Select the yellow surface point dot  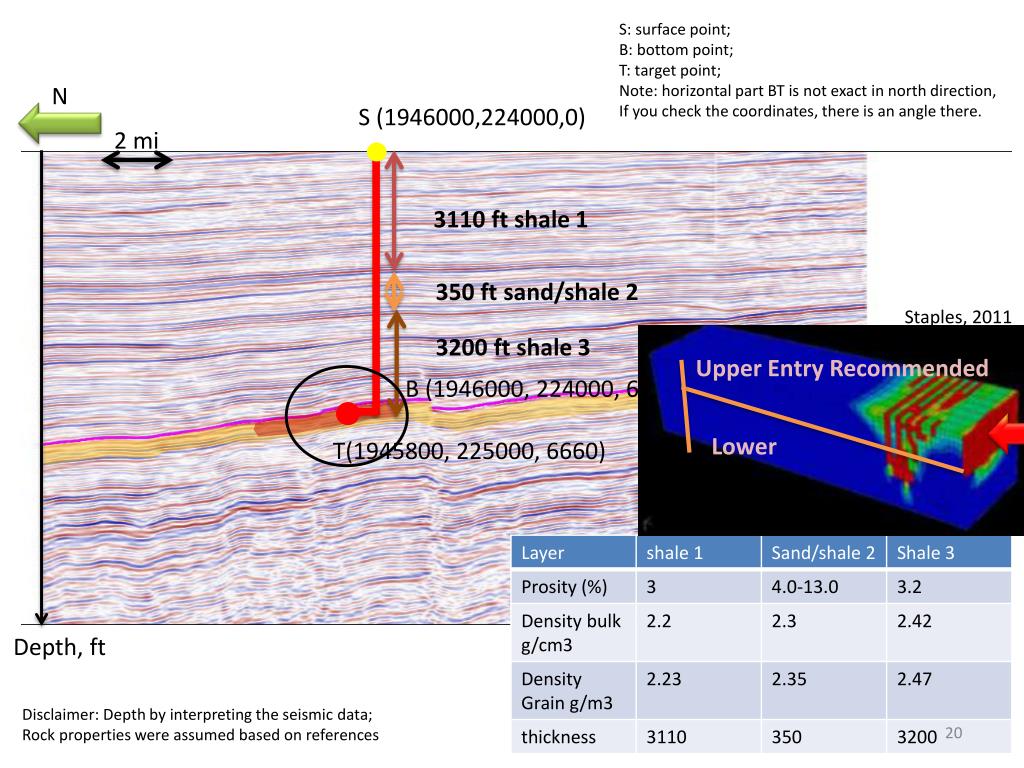coord(376,152)
